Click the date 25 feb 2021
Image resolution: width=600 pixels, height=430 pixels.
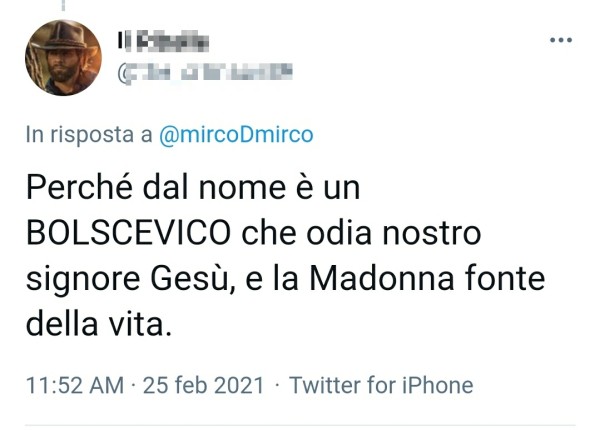click(x=204, y=385)
